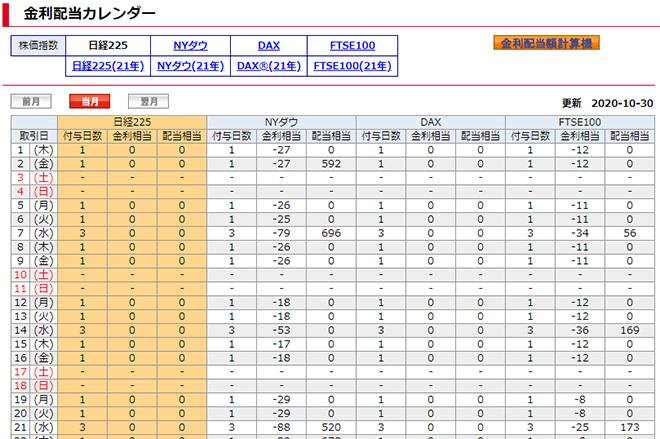Click FTSE100 金利相当 value -34 on row 7
The image size is (660, 439).
tap(580, 233)
